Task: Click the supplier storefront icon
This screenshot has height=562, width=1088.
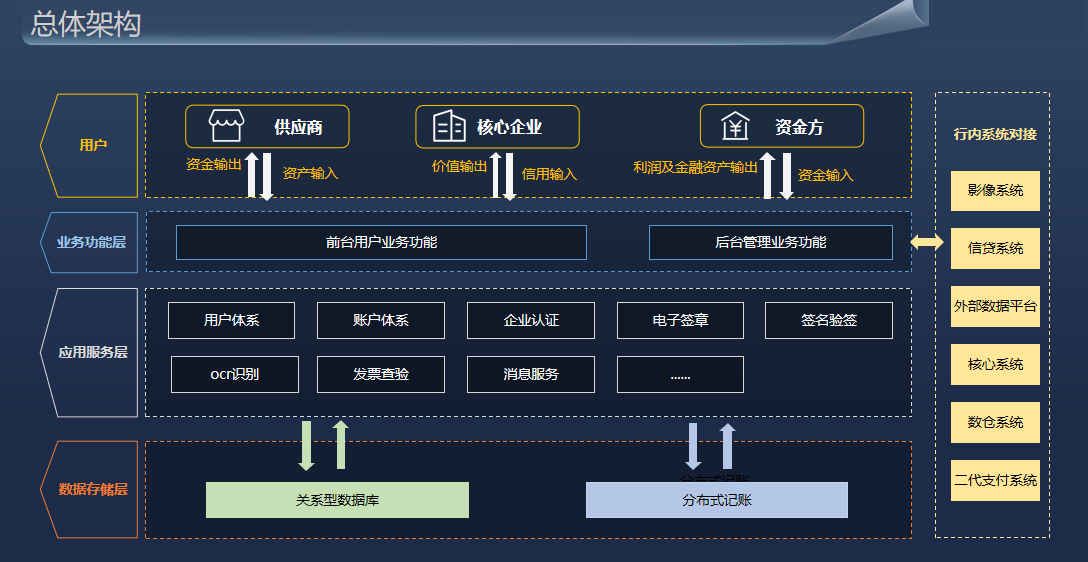Action: coord(226,126)
